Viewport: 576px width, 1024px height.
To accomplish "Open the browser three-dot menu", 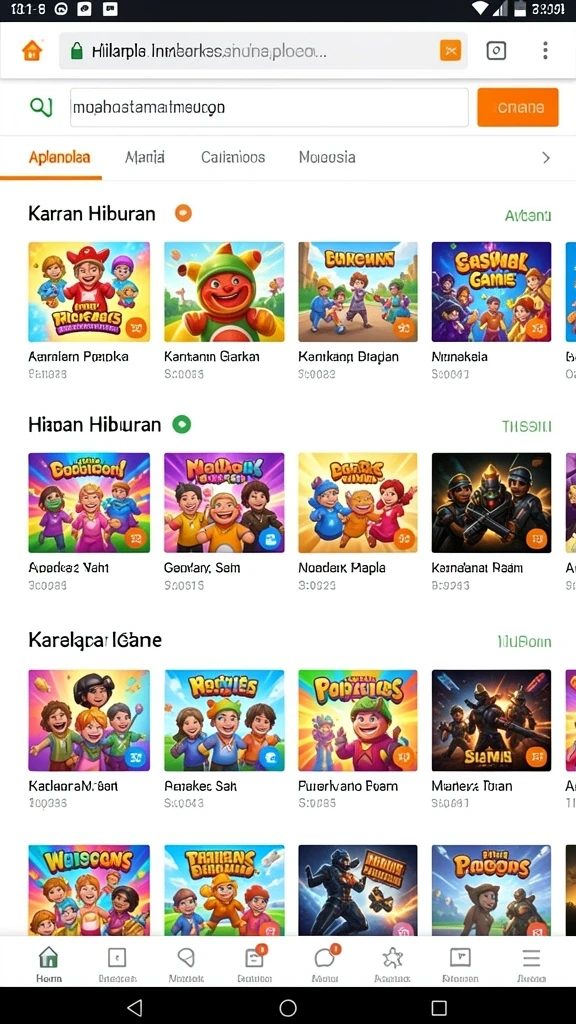I will click(545, 50).
